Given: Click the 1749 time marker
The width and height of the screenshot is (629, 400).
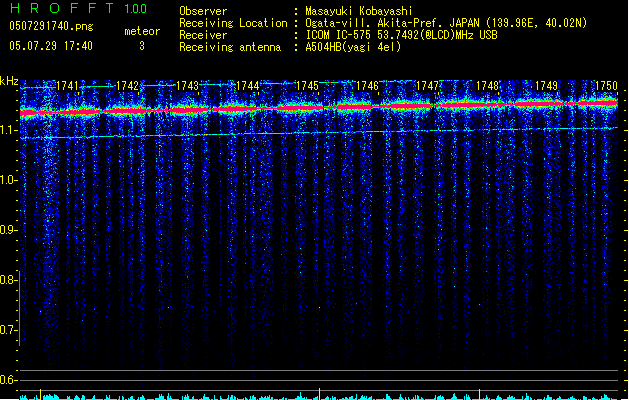Looking at the screenshot, I should pyautogui.click(x=546, y=86).
